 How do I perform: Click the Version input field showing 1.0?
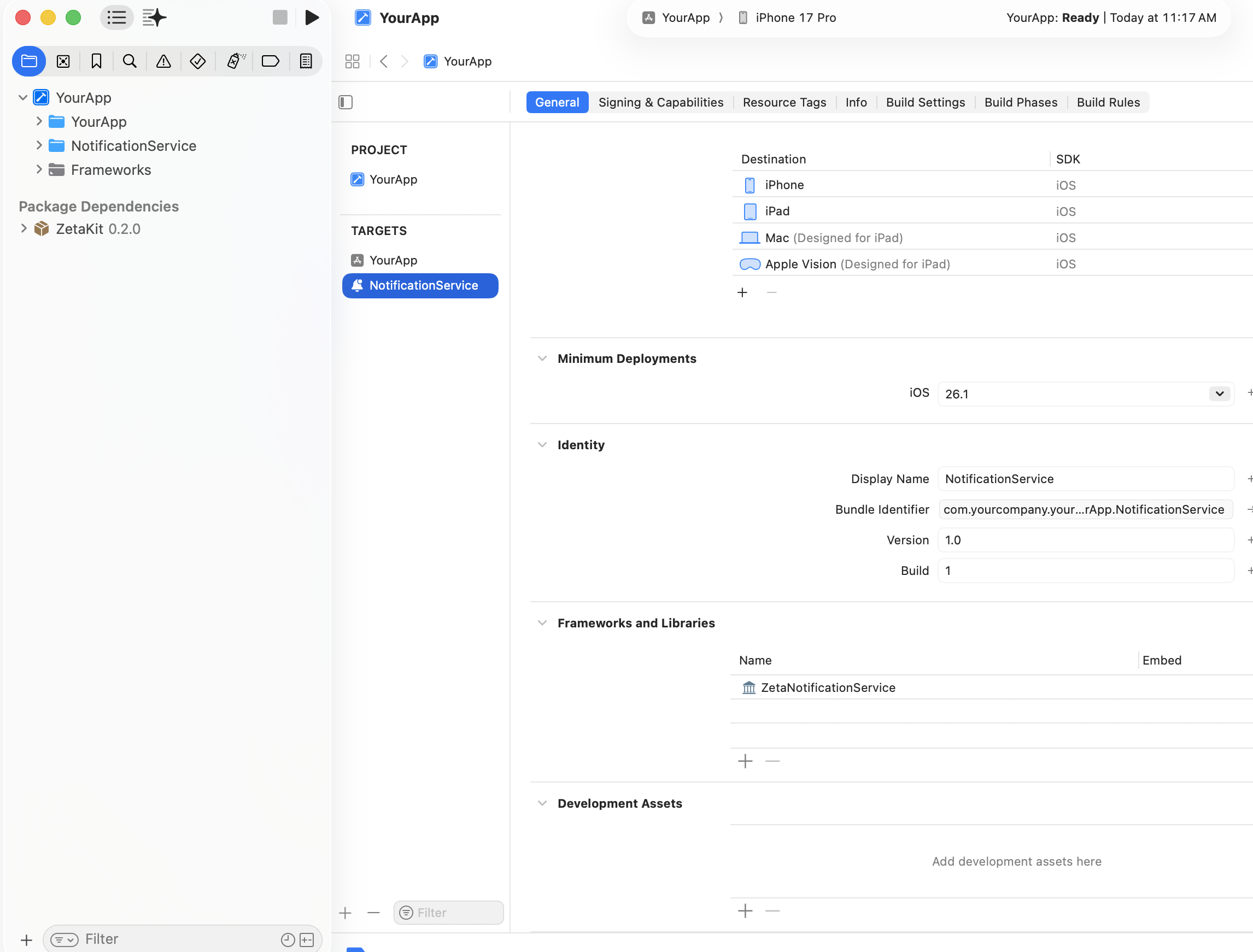[1084, 540]
